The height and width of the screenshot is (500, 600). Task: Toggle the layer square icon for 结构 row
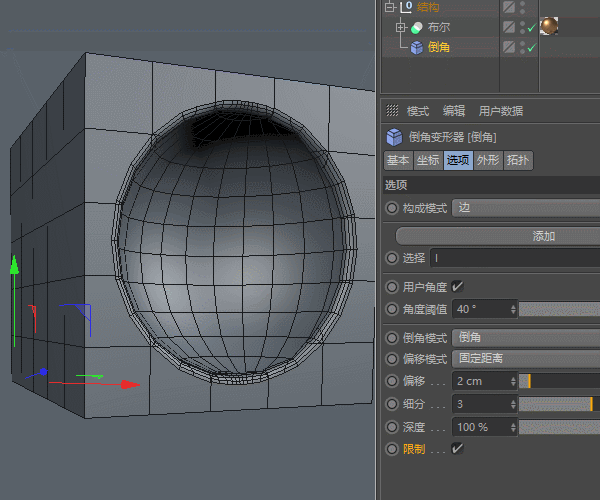509,7
